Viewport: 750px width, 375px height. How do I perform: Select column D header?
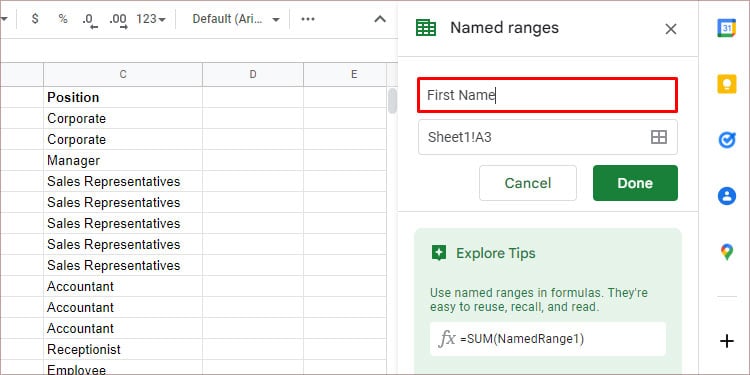point(253,74)
